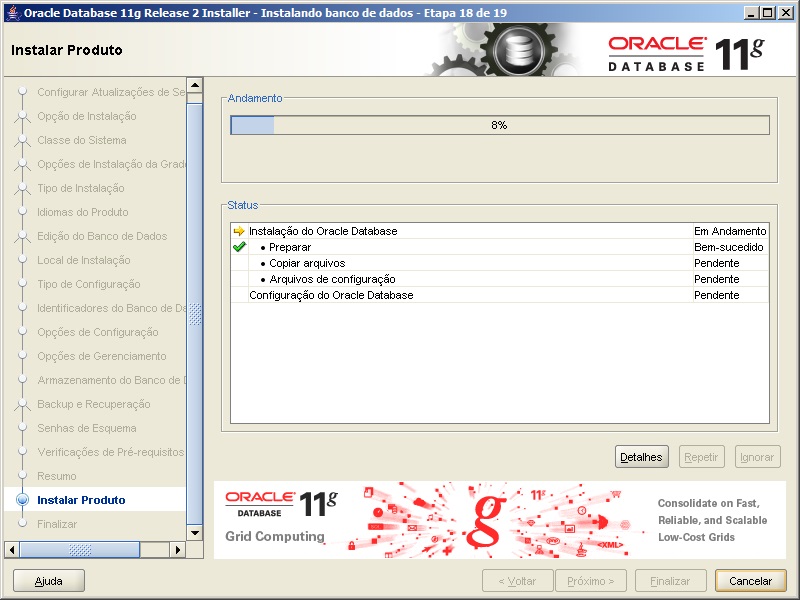Select the Idiomas do Produto step
This screenshot has height=600, width=800.
click(x=83, y=212)
